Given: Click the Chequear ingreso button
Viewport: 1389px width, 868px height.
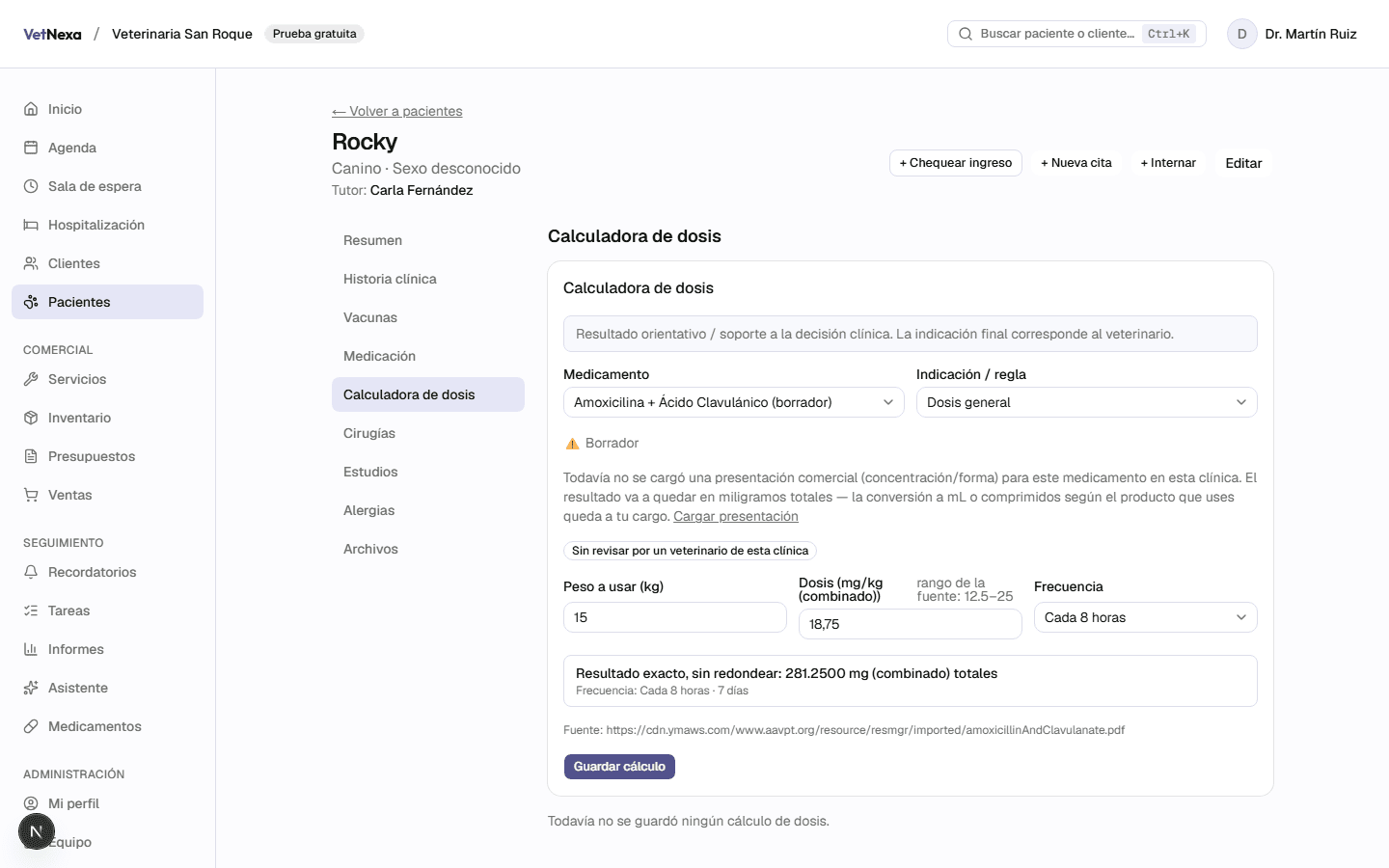Looking at the screenshot, I should click(956, 163).
